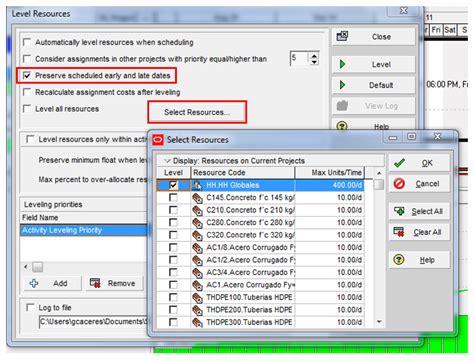
Task: Open the Select Resources... button
Action: (197, 112)
